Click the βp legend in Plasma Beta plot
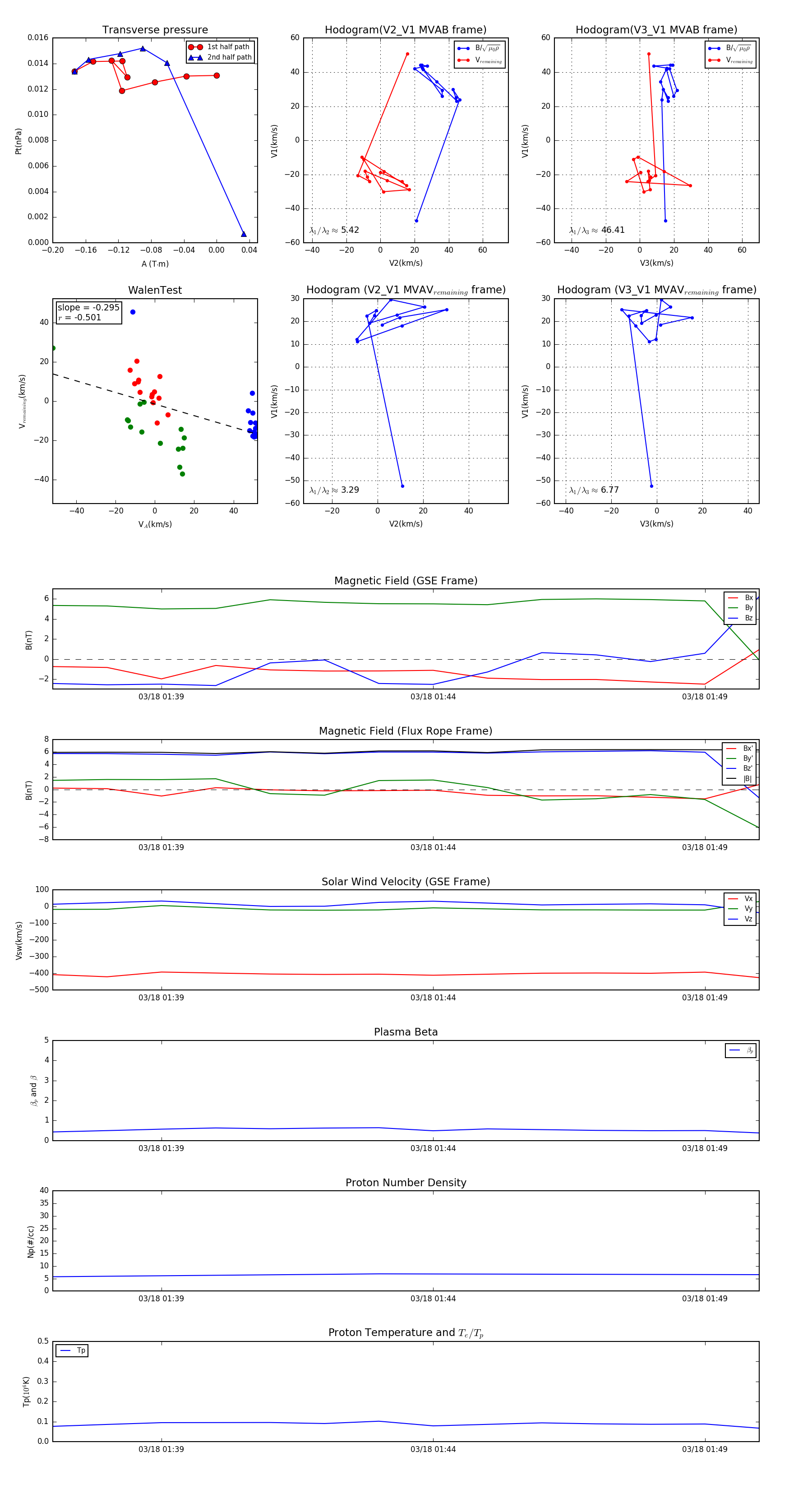 pos(741,1050)
